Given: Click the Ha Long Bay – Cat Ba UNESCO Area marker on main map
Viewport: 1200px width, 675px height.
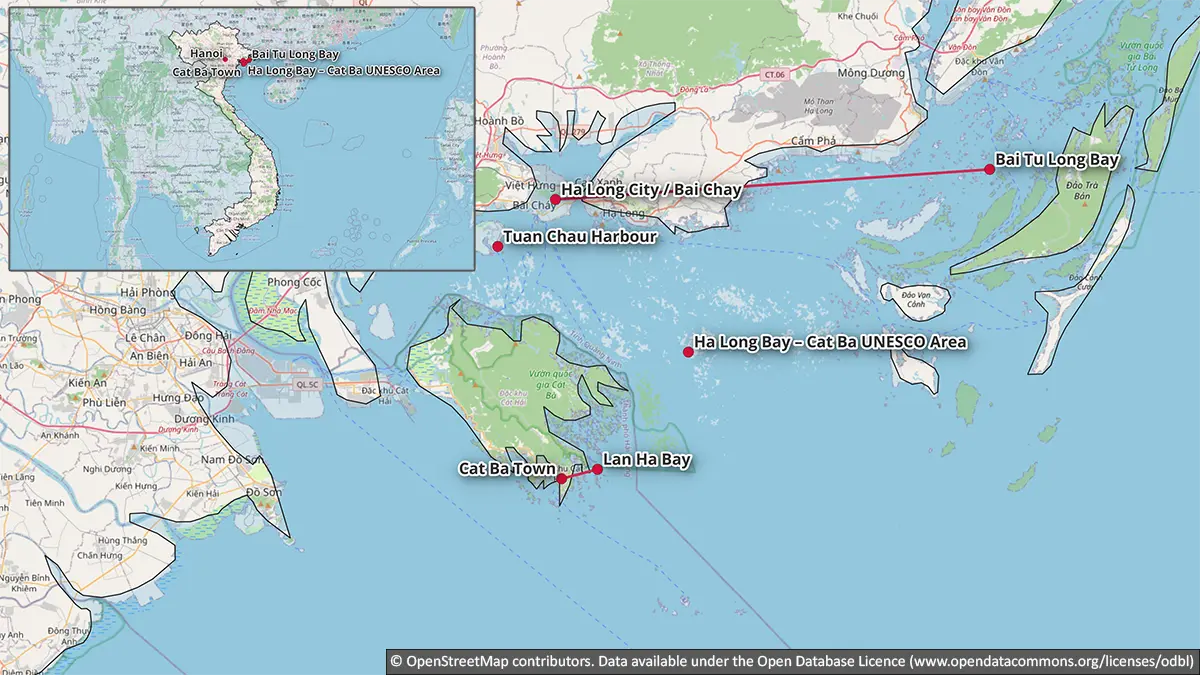Looking at the screenshot, I should (688, 351).
